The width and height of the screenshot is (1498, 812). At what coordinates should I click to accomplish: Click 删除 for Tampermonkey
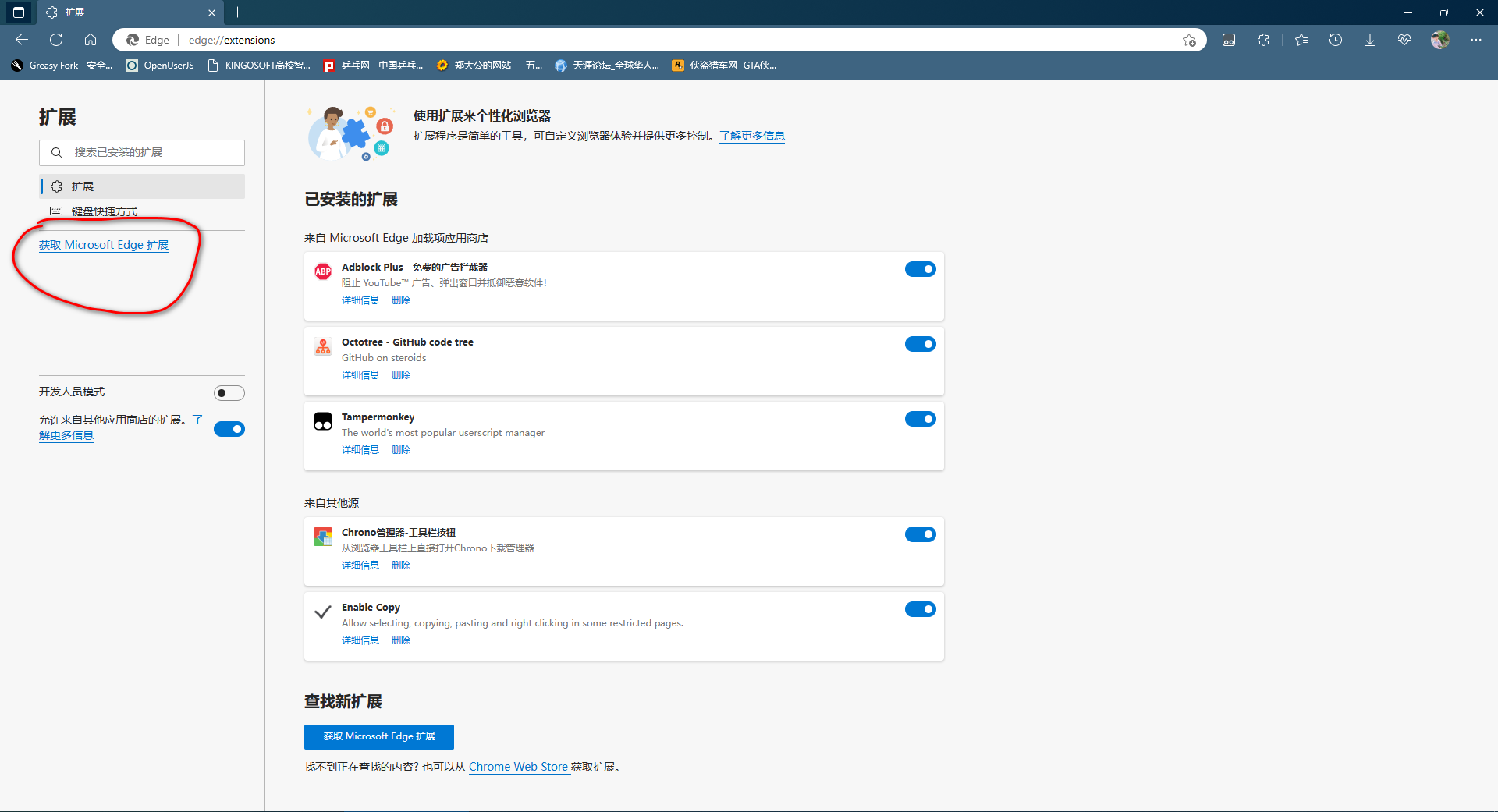click(401, 450)
